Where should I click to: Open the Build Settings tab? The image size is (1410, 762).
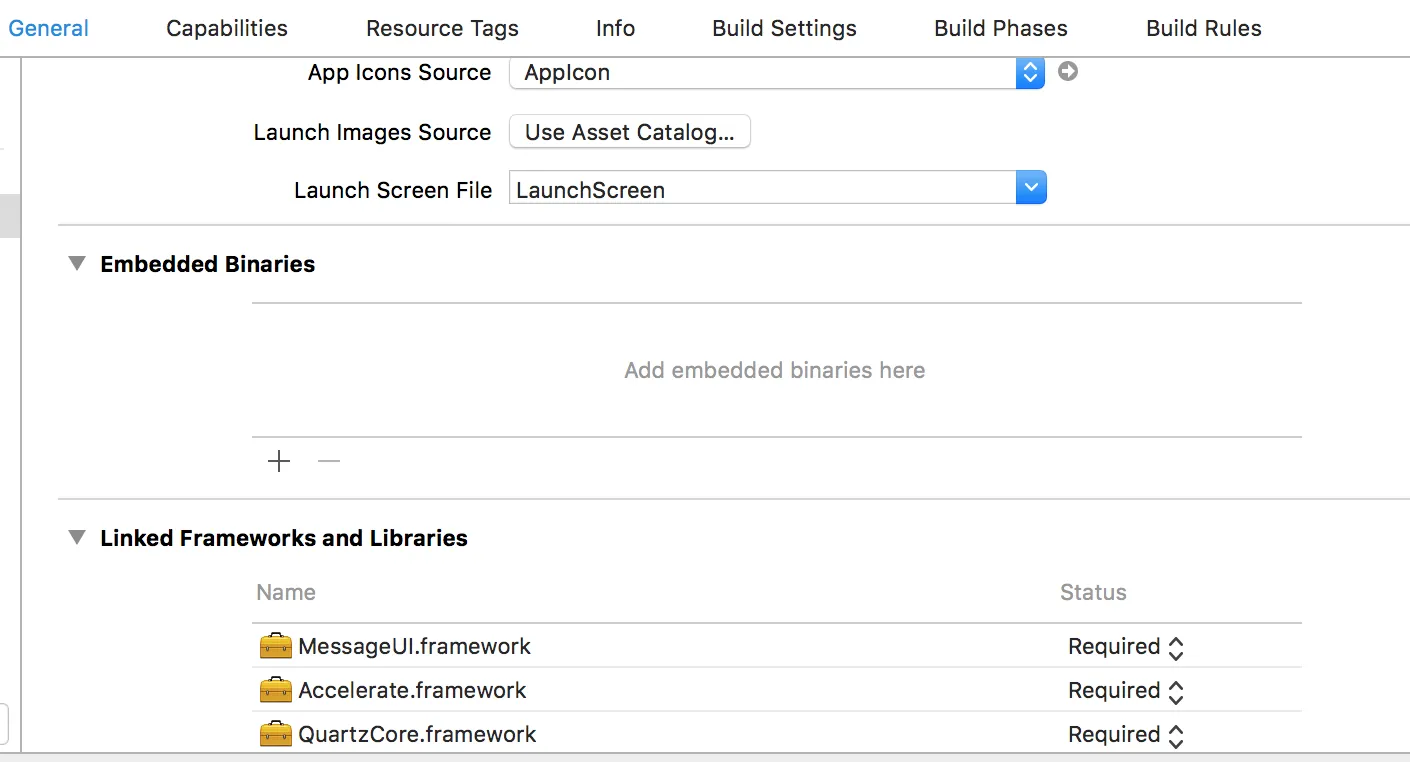tap(784, 28)
